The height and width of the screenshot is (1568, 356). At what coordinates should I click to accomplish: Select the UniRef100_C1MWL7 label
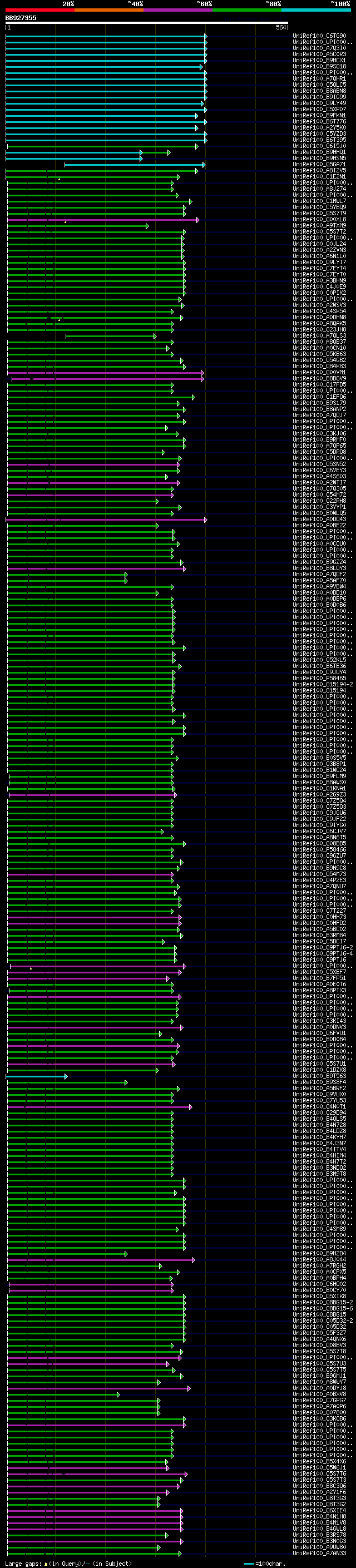(x=319, y=201)
